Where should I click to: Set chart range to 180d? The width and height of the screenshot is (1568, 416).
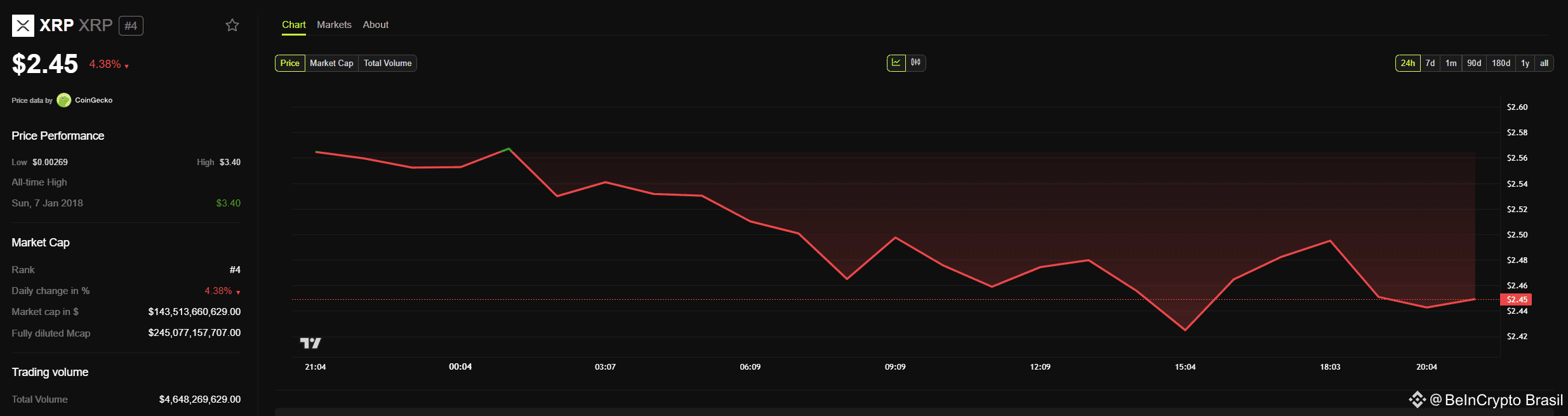[x=1501, y=64]
